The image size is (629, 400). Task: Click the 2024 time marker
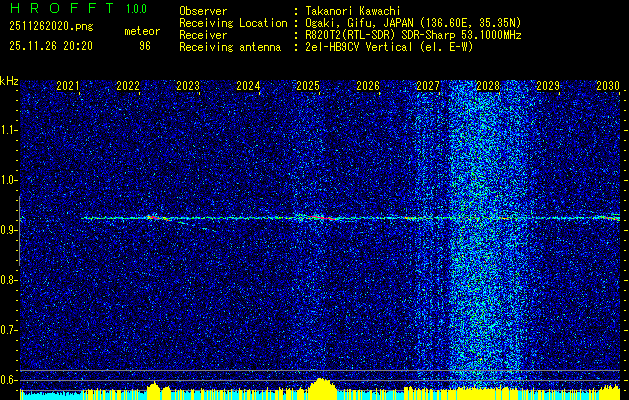248,86
